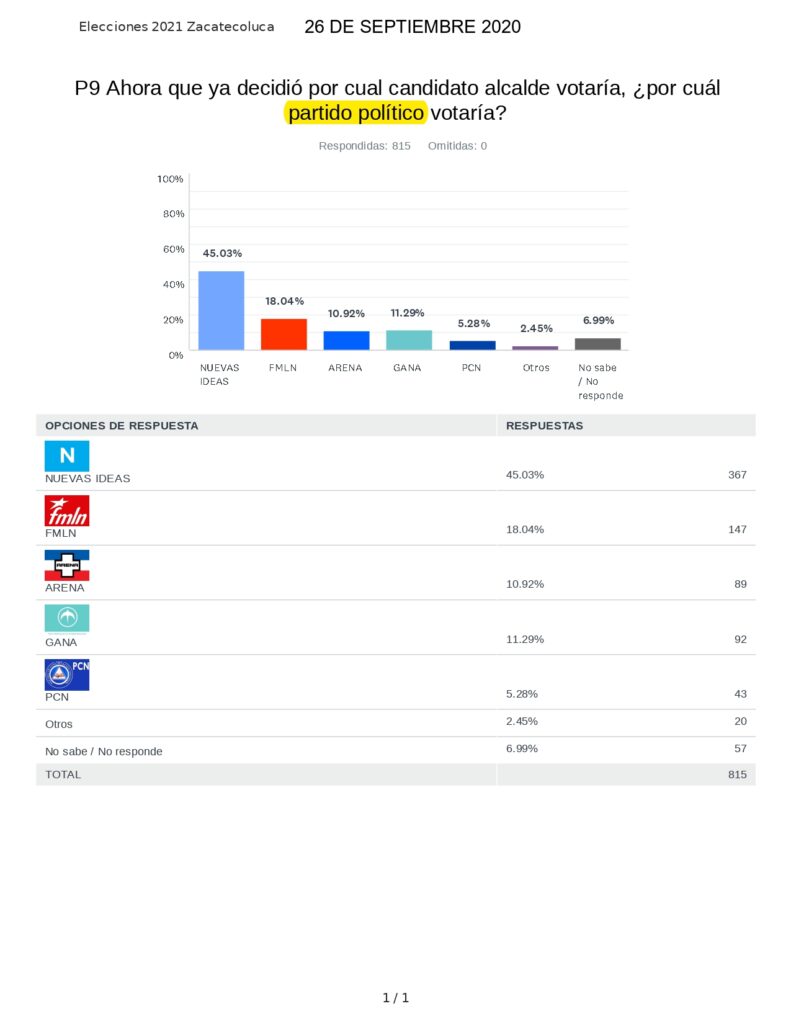Image resolution: width=791 pixels, height=1024 pixels.
Task: Click the page indicator 1 / 1
Action: [x=396, y=997]
